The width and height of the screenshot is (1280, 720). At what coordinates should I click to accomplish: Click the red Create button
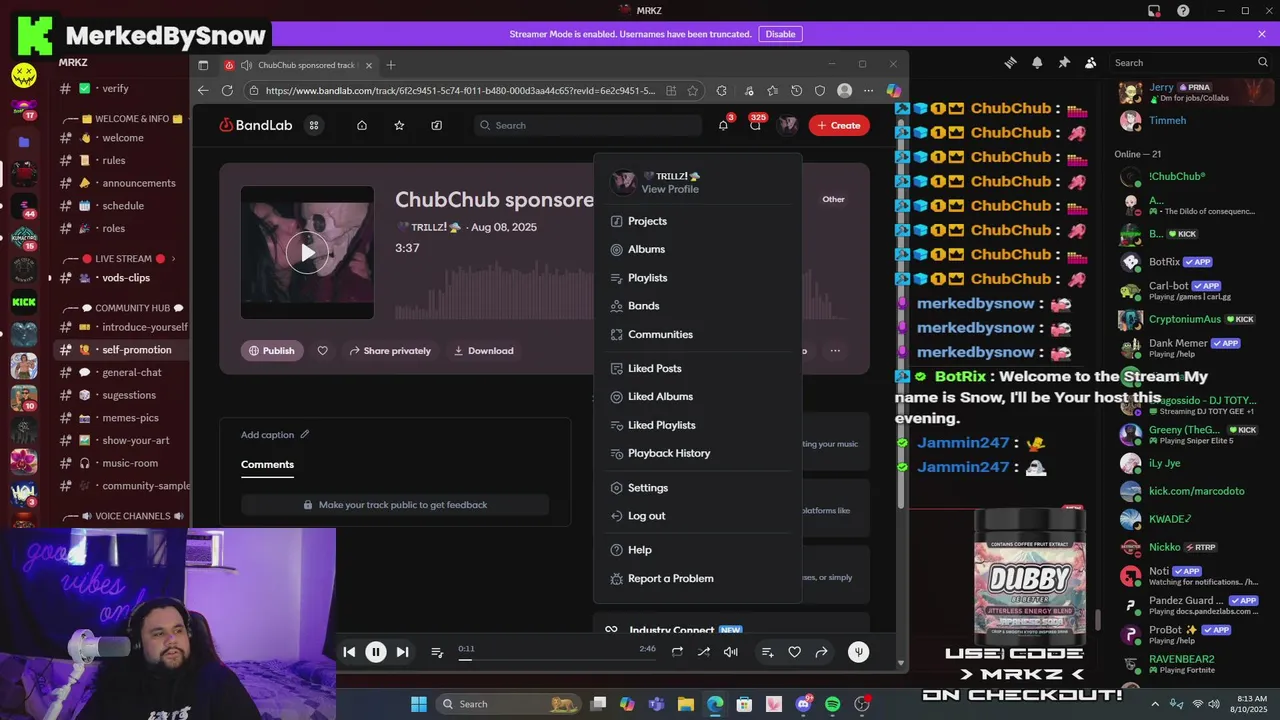[x=839, y=125]
